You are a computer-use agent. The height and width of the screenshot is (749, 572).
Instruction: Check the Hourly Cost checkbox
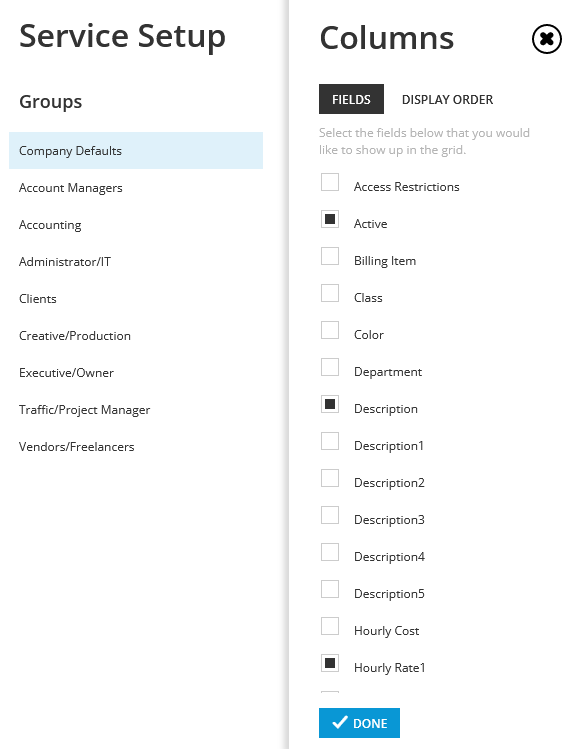click(x=330, y=626)
